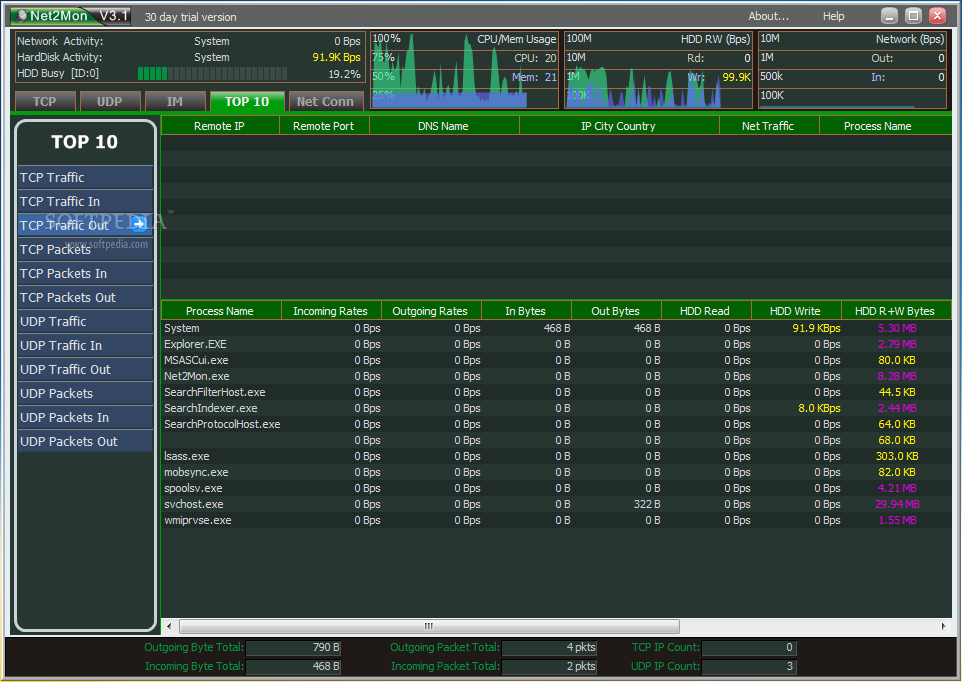Click the scrollbar right arrow
This screenshot has height=682, width=962.
pyautogui.click(x=943, y=626)
